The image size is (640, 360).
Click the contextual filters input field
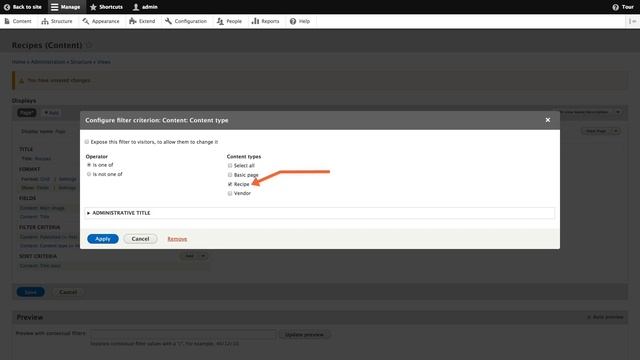coord(183,334)
